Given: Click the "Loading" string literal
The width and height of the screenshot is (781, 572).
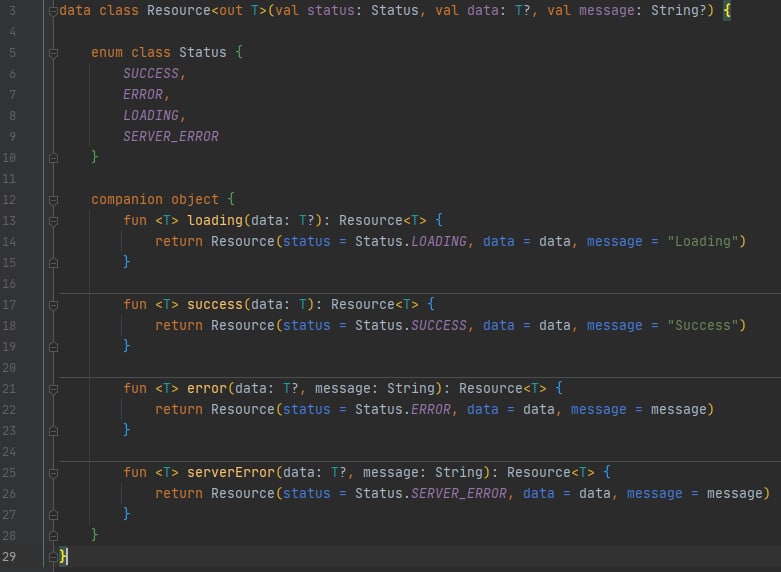Looking at the screenshot, I should (x=702, y=242).
